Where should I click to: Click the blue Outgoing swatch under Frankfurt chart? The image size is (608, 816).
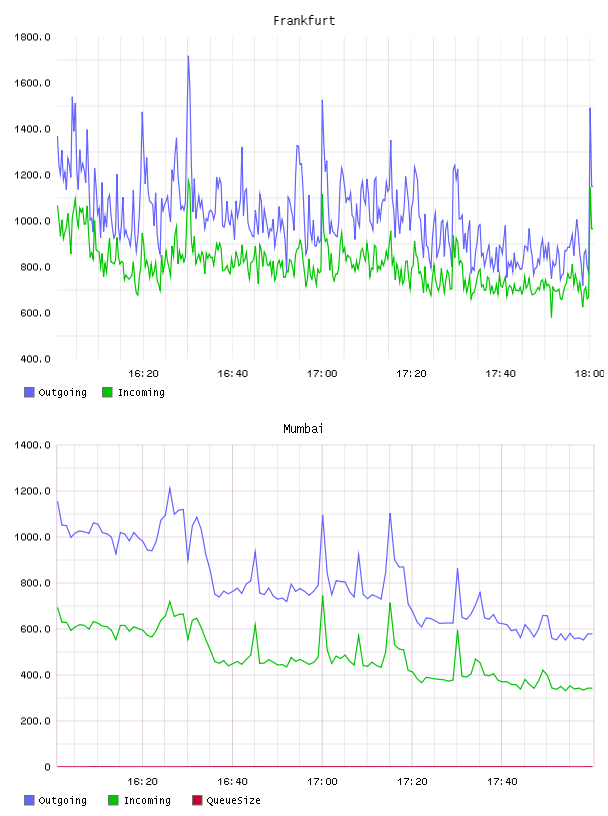click(x=29, y=392)
